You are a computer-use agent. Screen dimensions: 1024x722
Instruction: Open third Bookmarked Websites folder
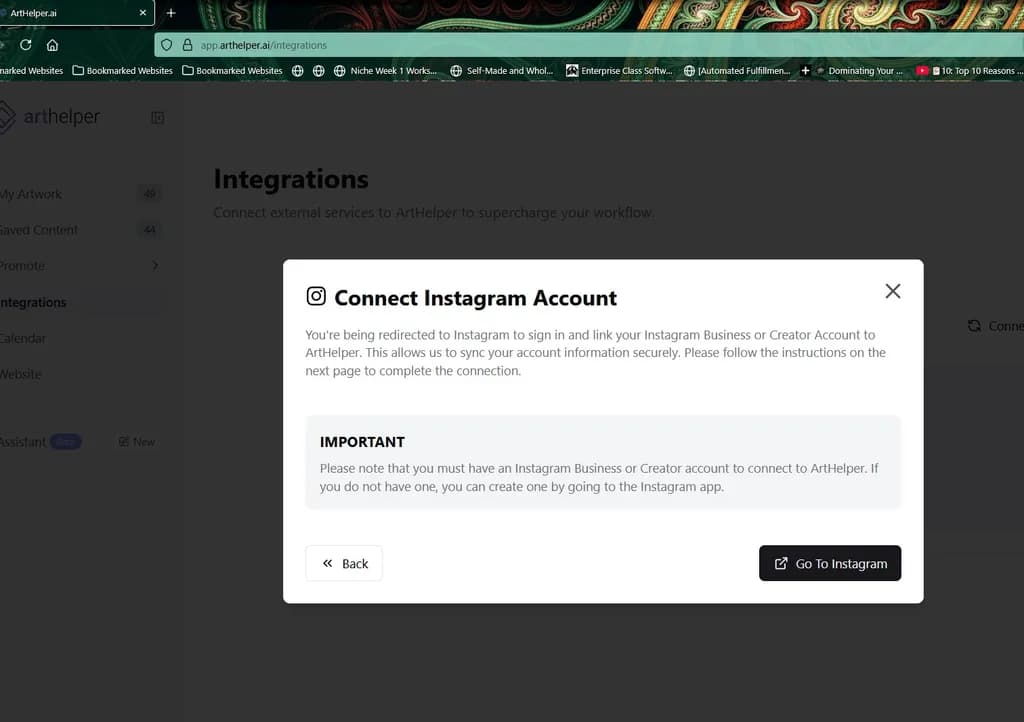(x=232, y=71)
